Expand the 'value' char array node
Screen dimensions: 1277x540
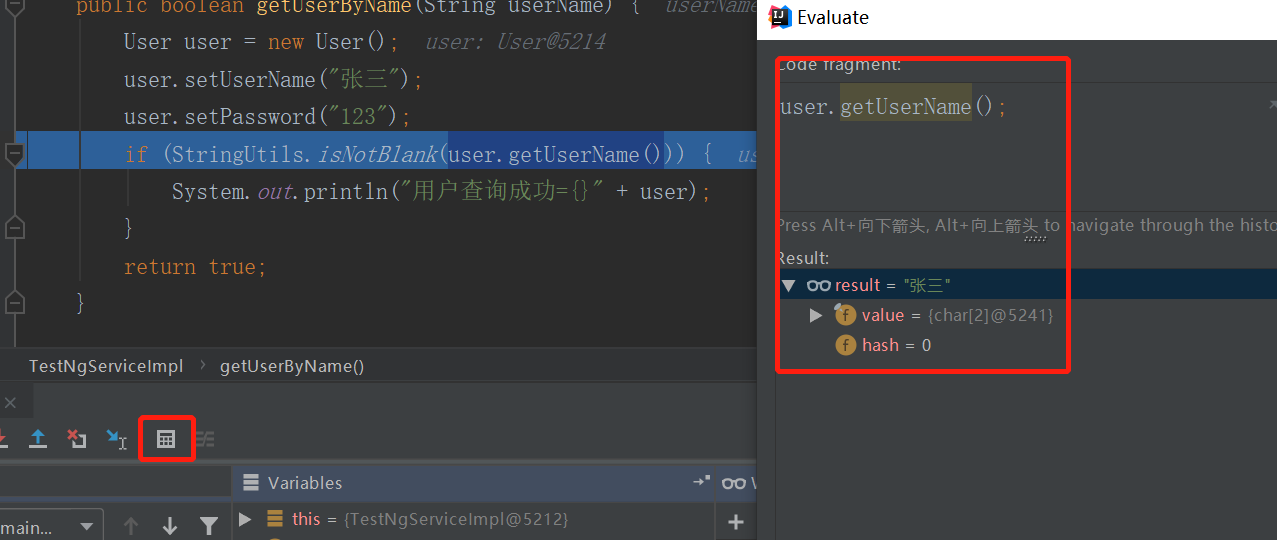click(x=816, y=315)
